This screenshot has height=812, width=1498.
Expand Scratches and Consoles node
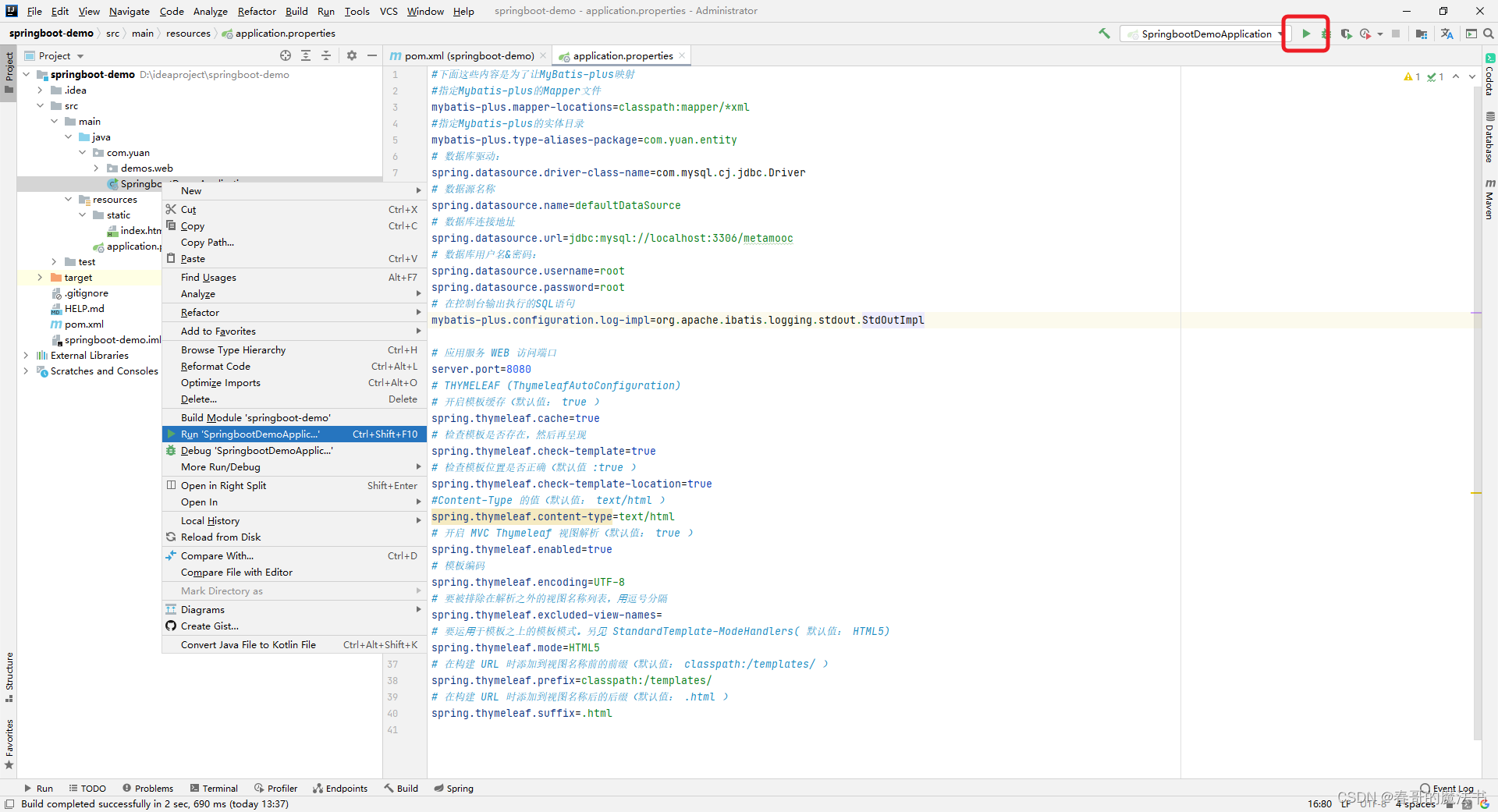[27, 371]
